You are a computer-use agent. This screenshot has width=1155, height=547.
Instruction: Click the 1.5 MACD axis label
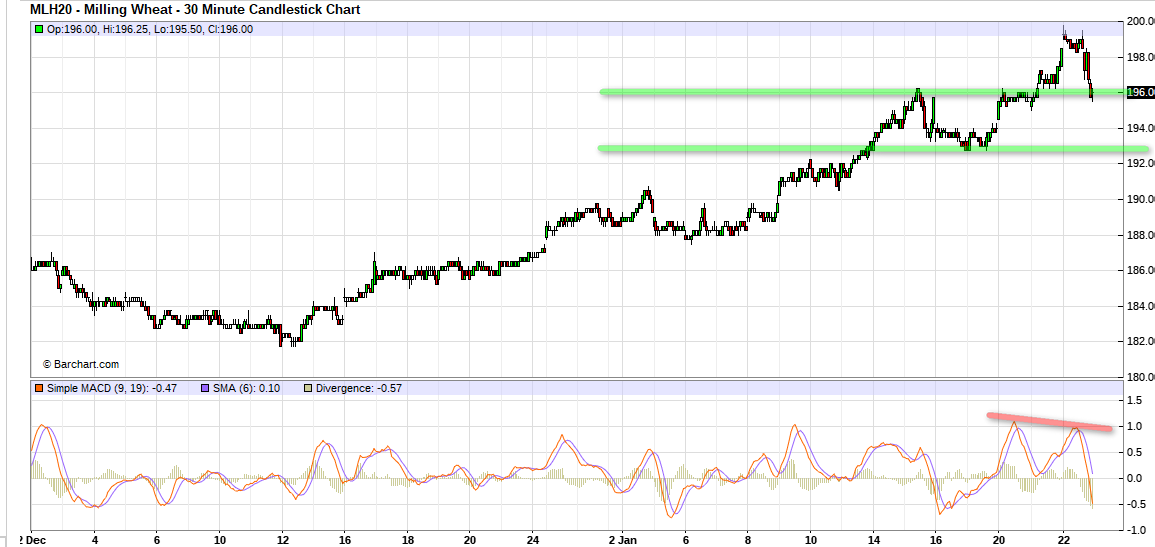pos(1134,400)
